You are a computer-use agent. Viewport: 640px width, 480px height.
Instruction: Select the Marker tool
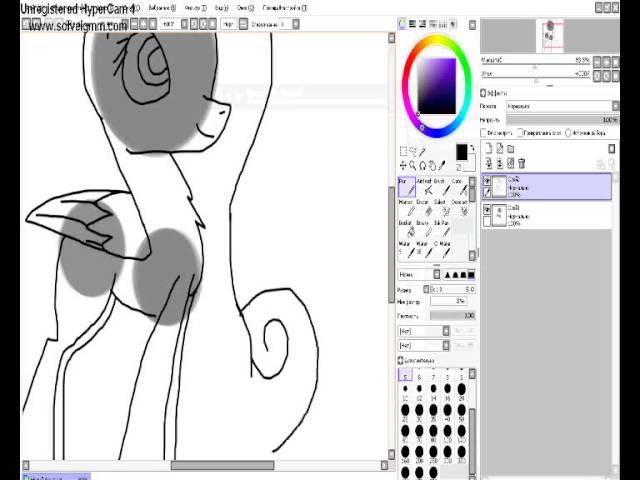pyautogui.click(x=407, y=208)
